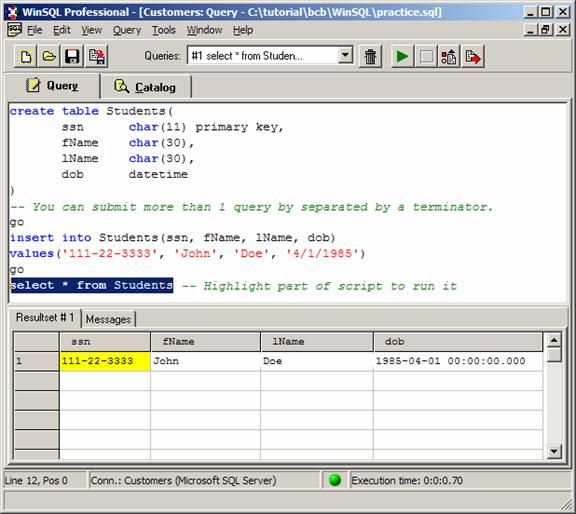Click the ssn column header in results

pos(105,342)
